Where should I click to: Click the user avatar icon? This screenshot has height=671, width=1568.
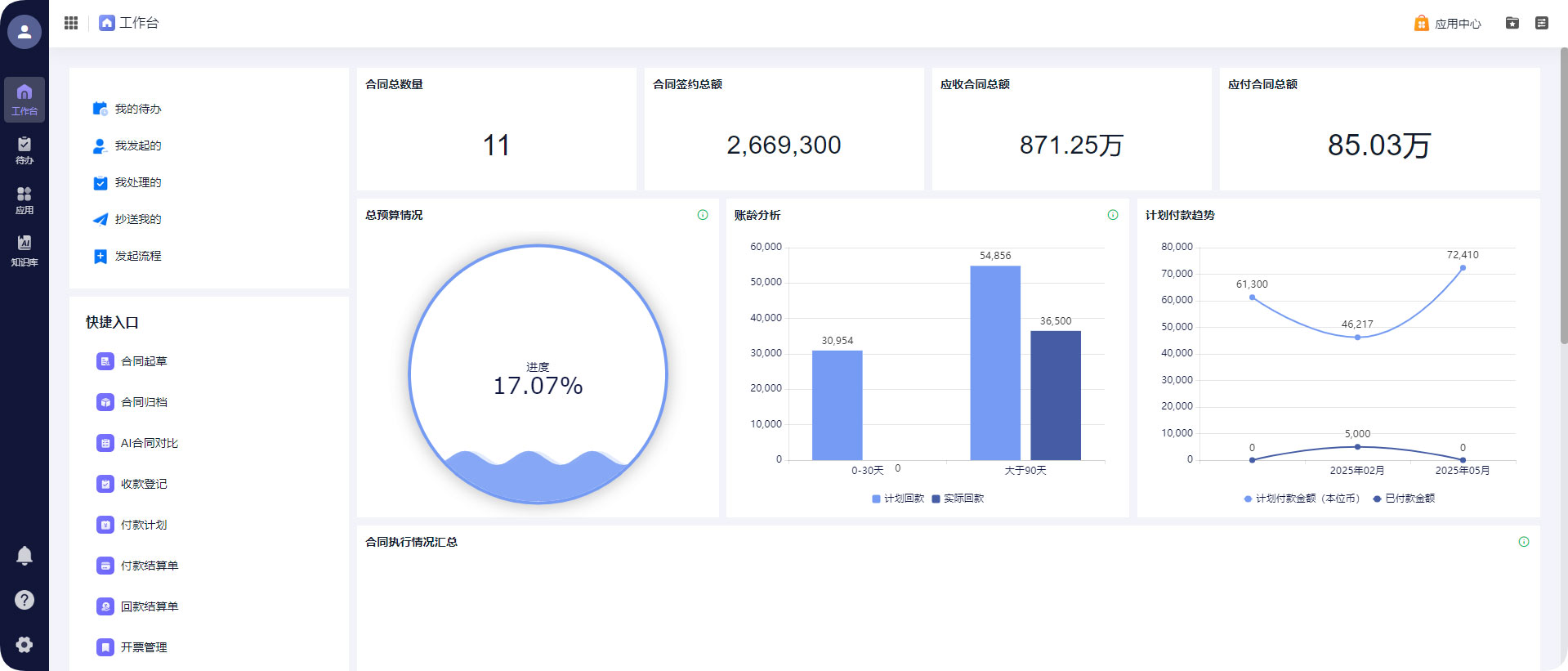click(x=25, y=32)
